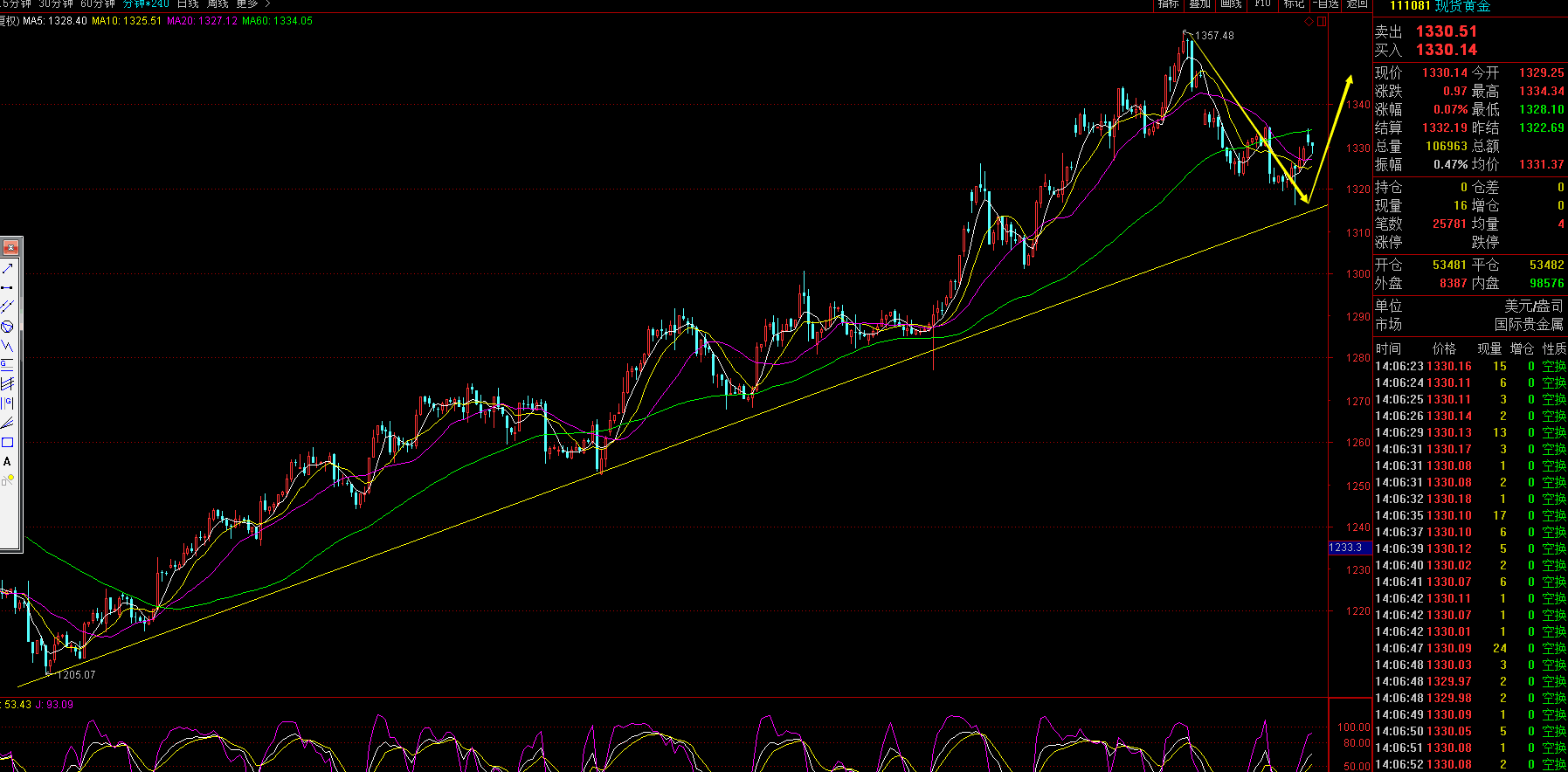Screen dimensions: 1568x772
Task: Switch to the 周线 weekly chart tab
Action: pyautogui.click(x=218, y=4)
